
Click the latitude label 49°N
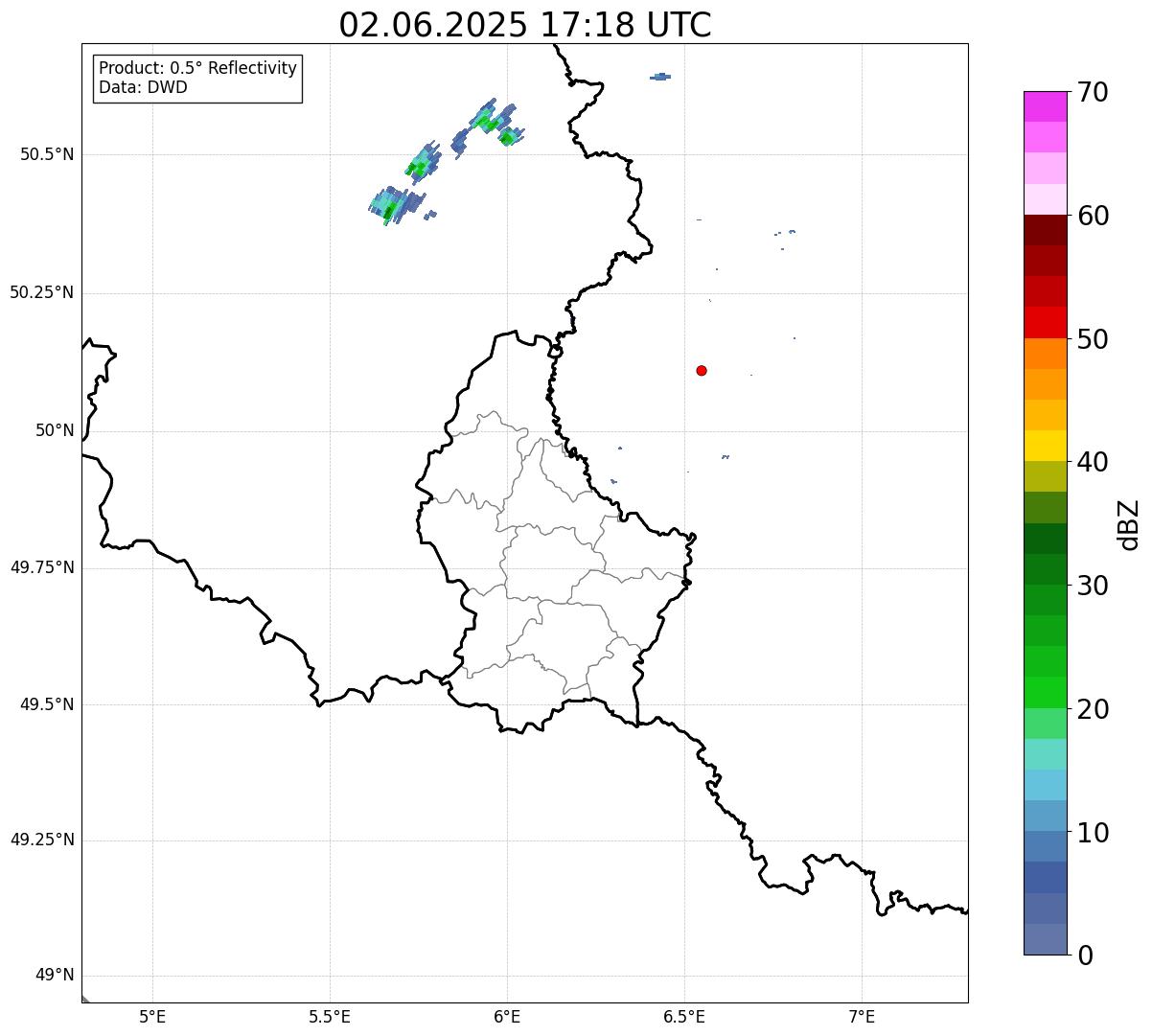(x=55, y=976)
